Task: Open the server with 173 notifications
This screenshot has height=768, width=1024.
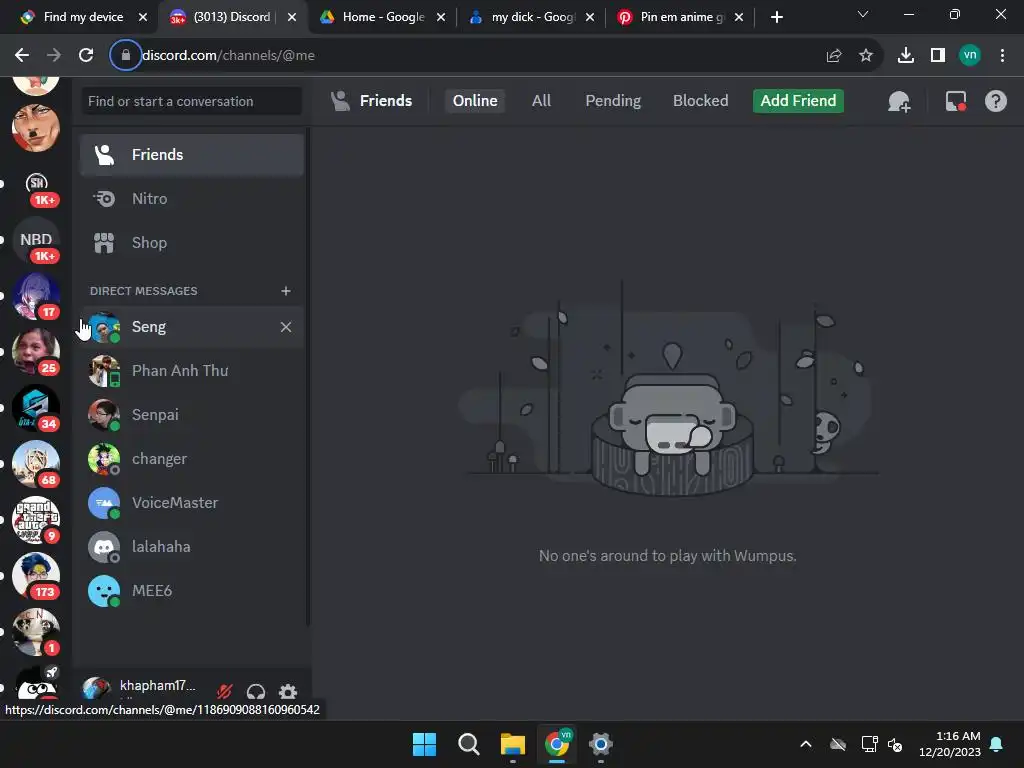Action: [x=36, y=577]
